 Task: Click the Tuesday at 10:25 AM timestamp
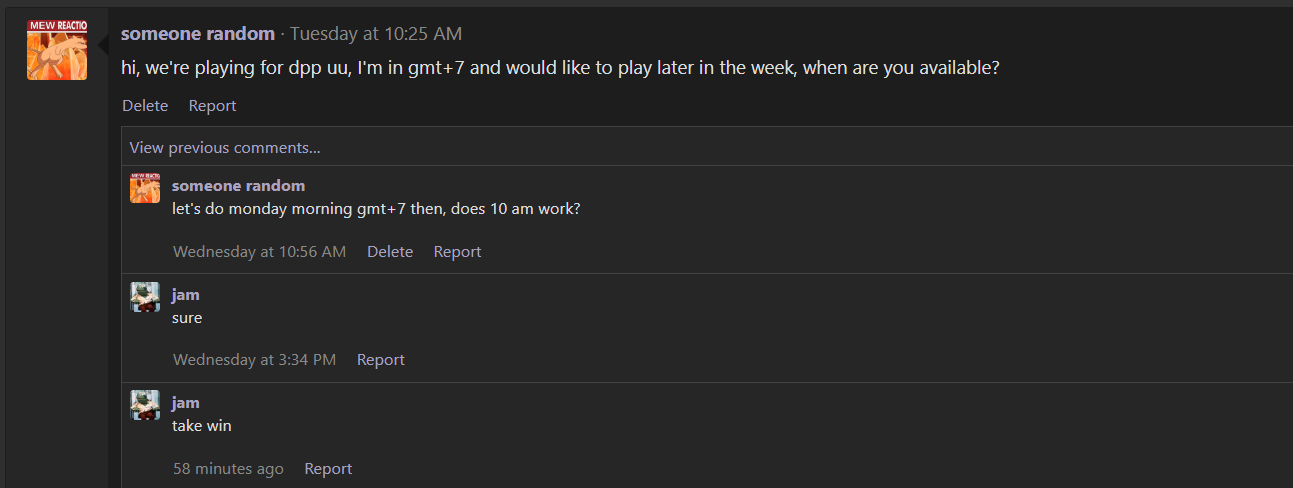pyautogui.click(x=376, y=34)
